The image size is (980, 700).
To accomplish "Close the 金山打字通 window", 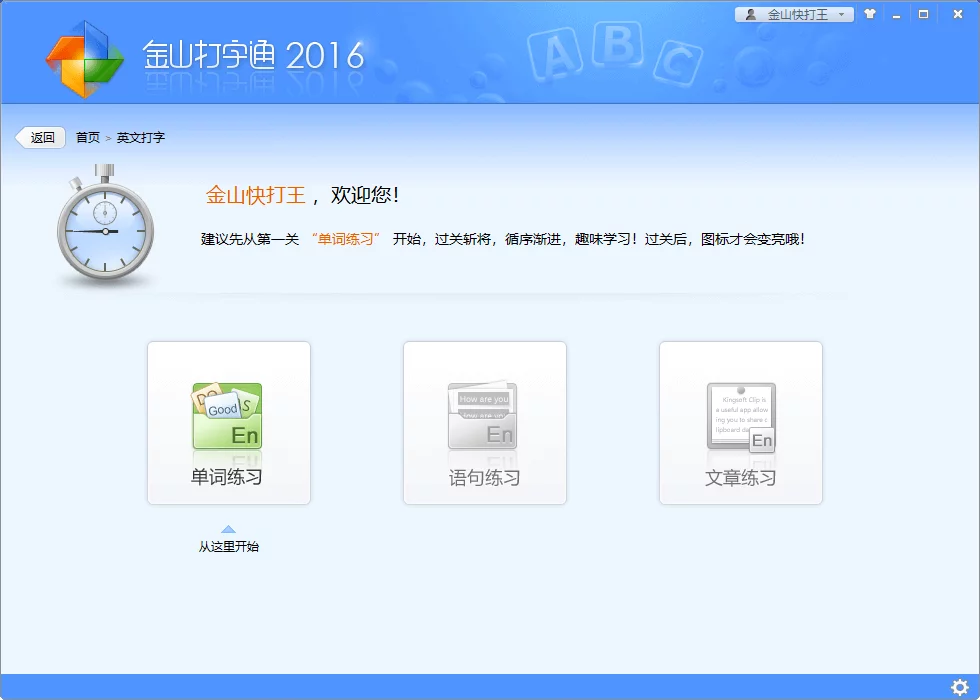I will point(958,14).
